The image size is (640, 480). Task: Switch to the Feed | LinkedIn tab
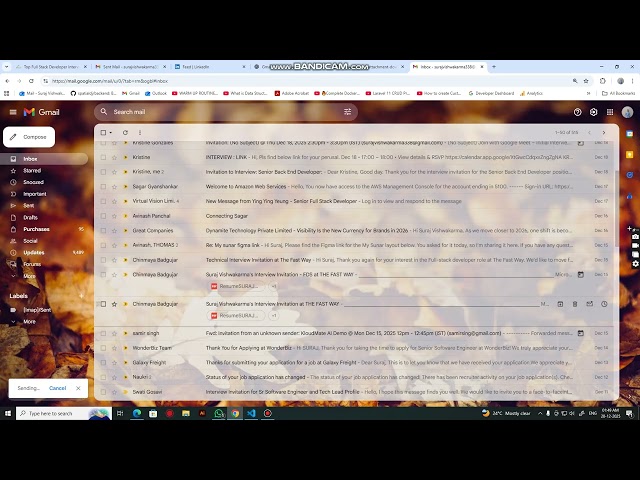(210, 67)
